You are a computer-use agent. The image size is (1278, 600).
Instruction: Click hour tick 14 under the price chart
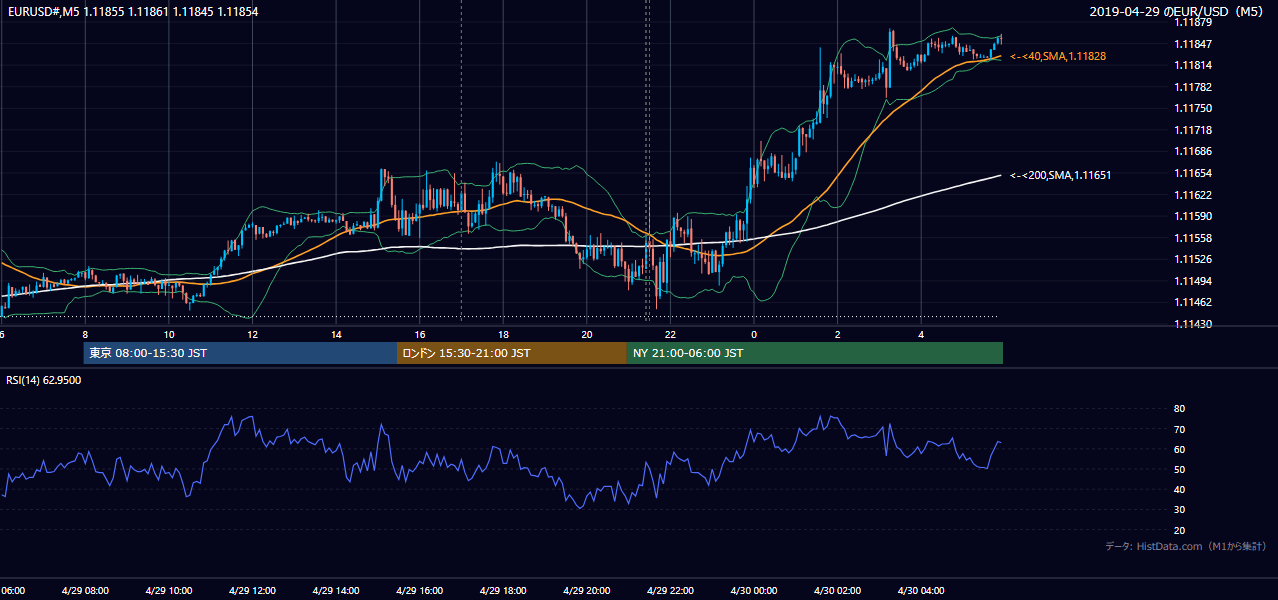point(337,334)
